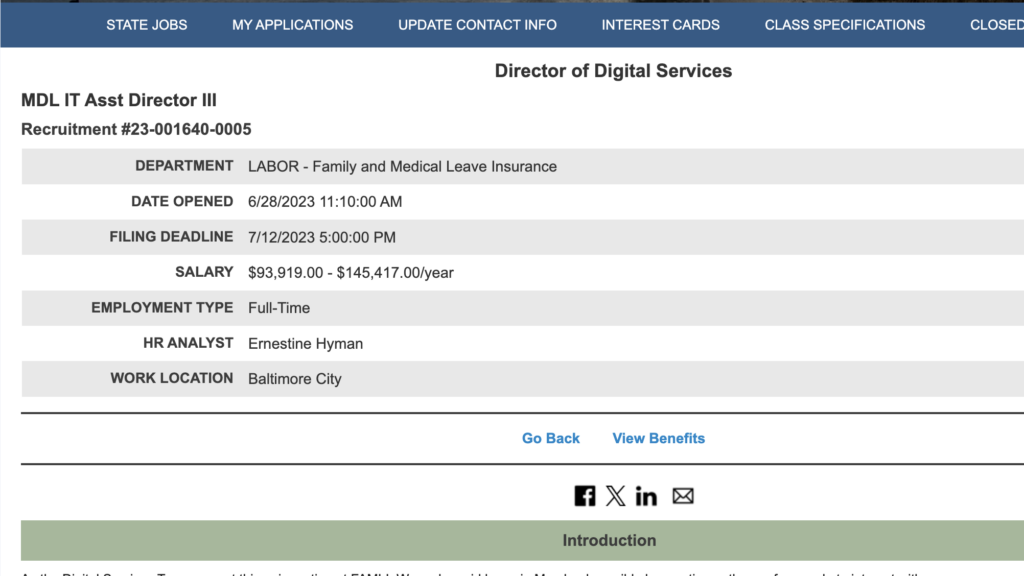The image size is (1024, 576).
Task: Share the job via LinkedIn icon
Action: coord(647,496)
